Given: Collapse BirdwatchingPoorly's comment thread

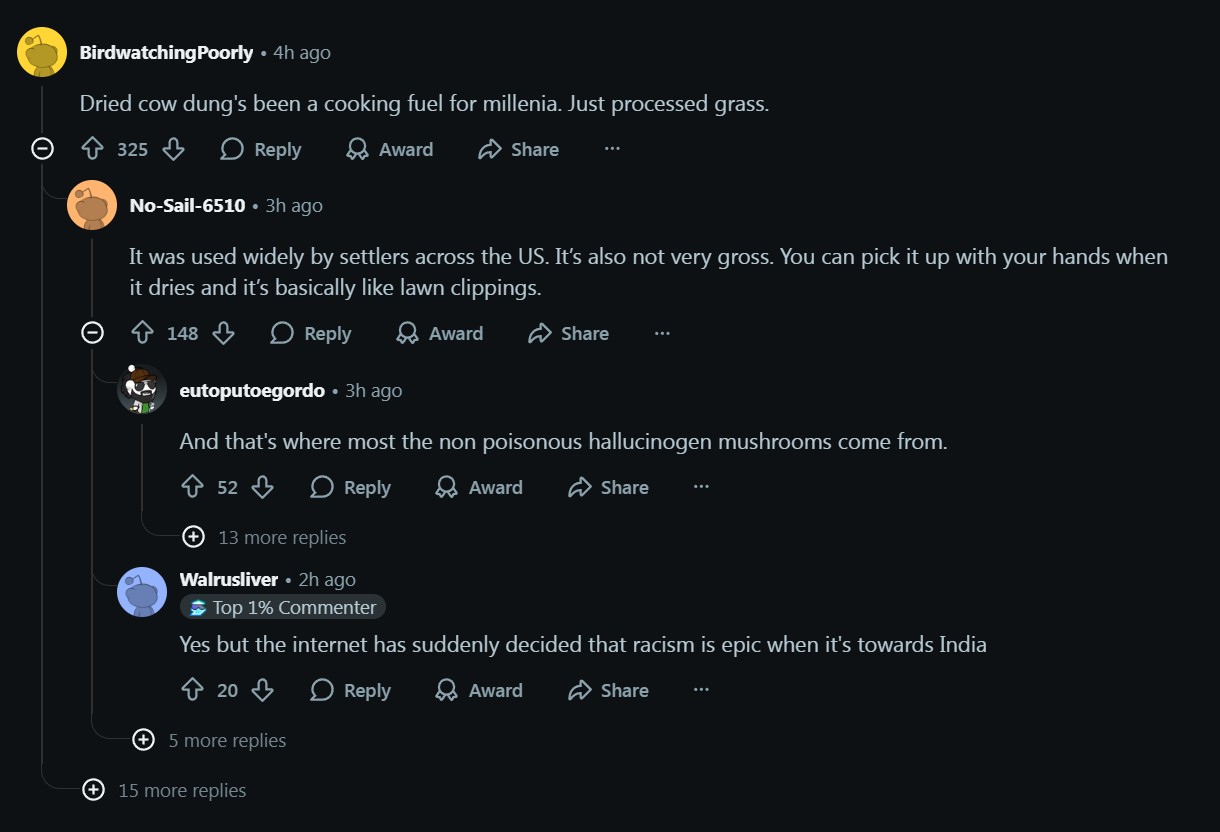Looking at the screenshot, I should [x=42, y=149].
